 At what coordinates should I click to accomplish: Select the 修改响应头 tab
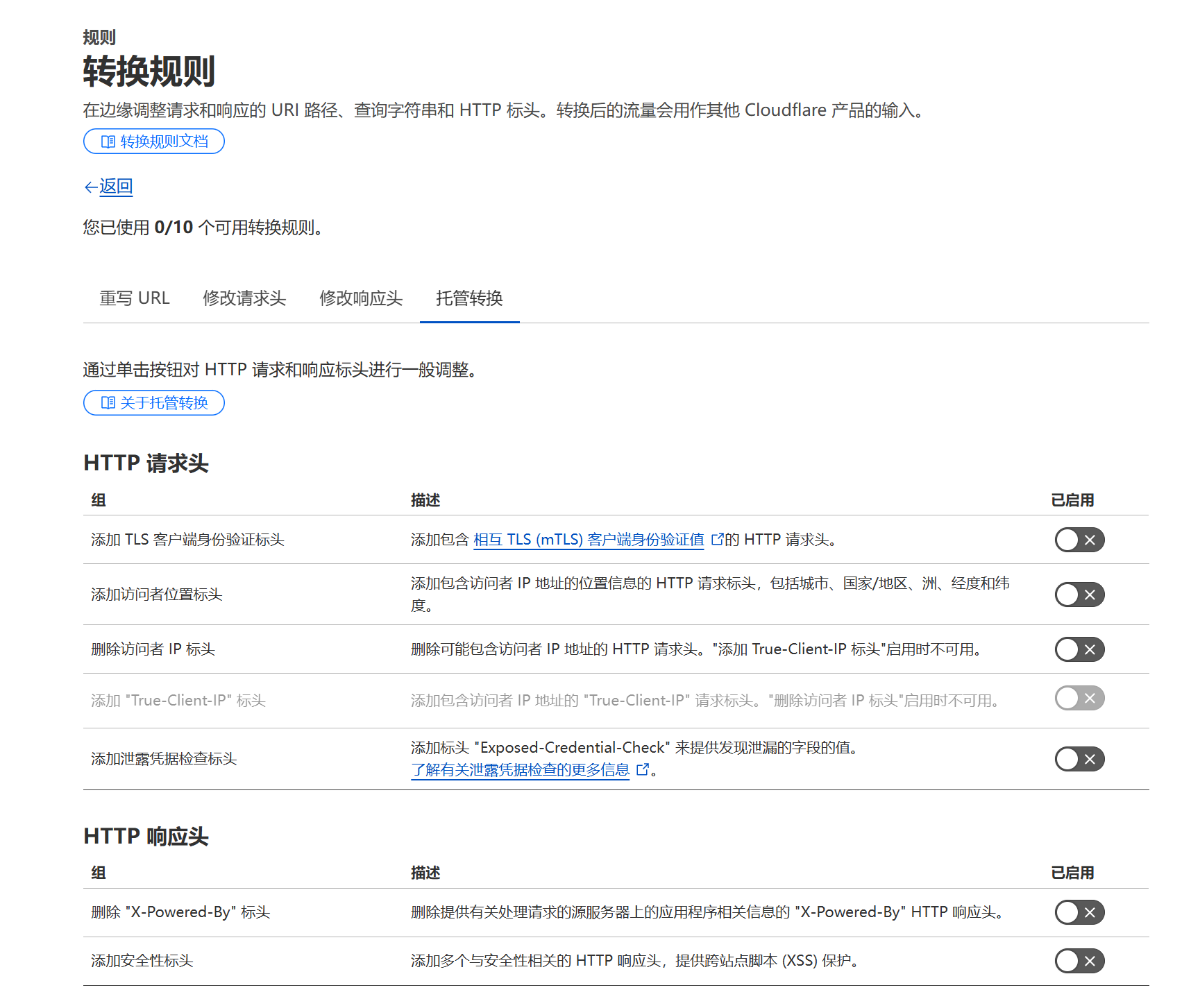tap(361, 298)
